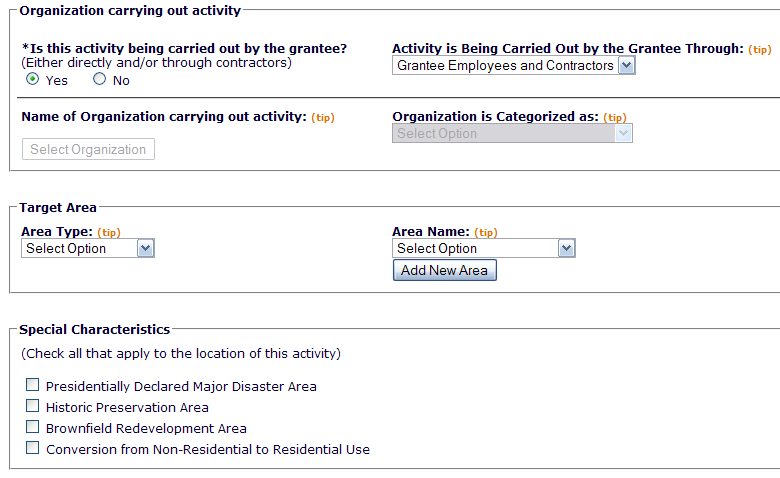Click the Grantee Through dropdown arrow
780x478 pixels.
(x=627, y=66)
